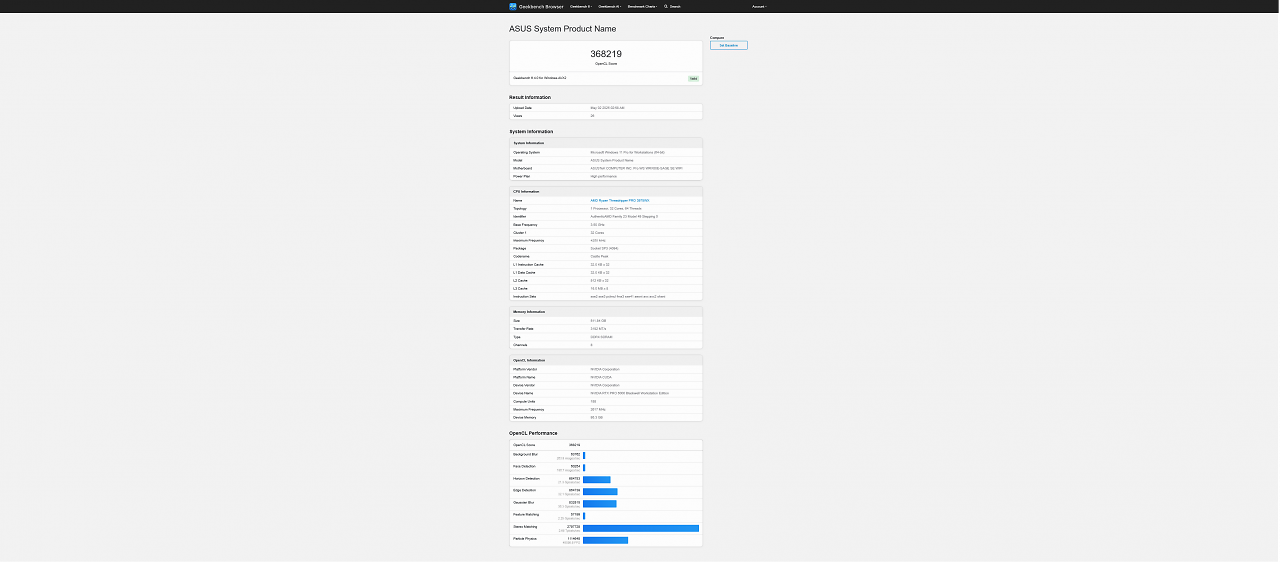Click the Codename row
Viewport: 1280px width, 562px height.
606,256
